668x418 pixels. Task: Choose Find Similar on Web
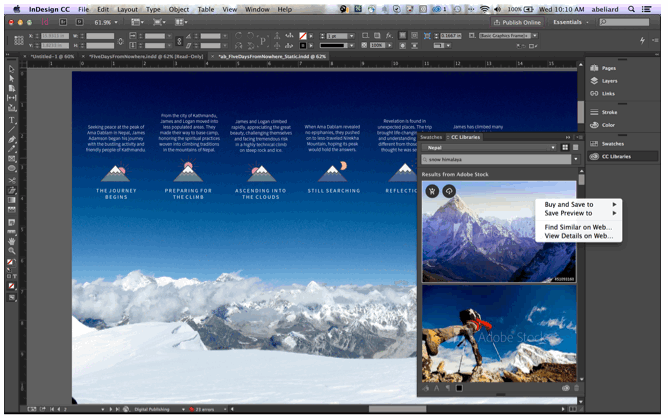pyautogui.click(x=578, y=227)
